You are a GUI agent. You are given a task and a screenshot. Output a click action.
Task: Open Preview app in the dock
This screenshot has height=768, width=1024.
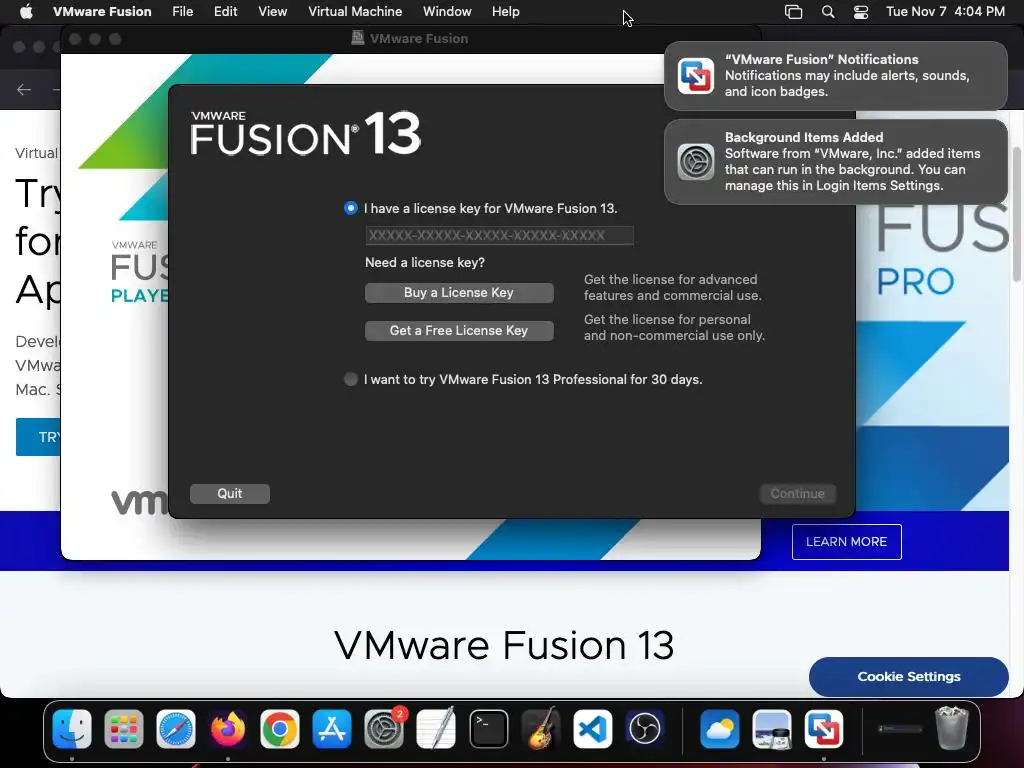(771, 729)
